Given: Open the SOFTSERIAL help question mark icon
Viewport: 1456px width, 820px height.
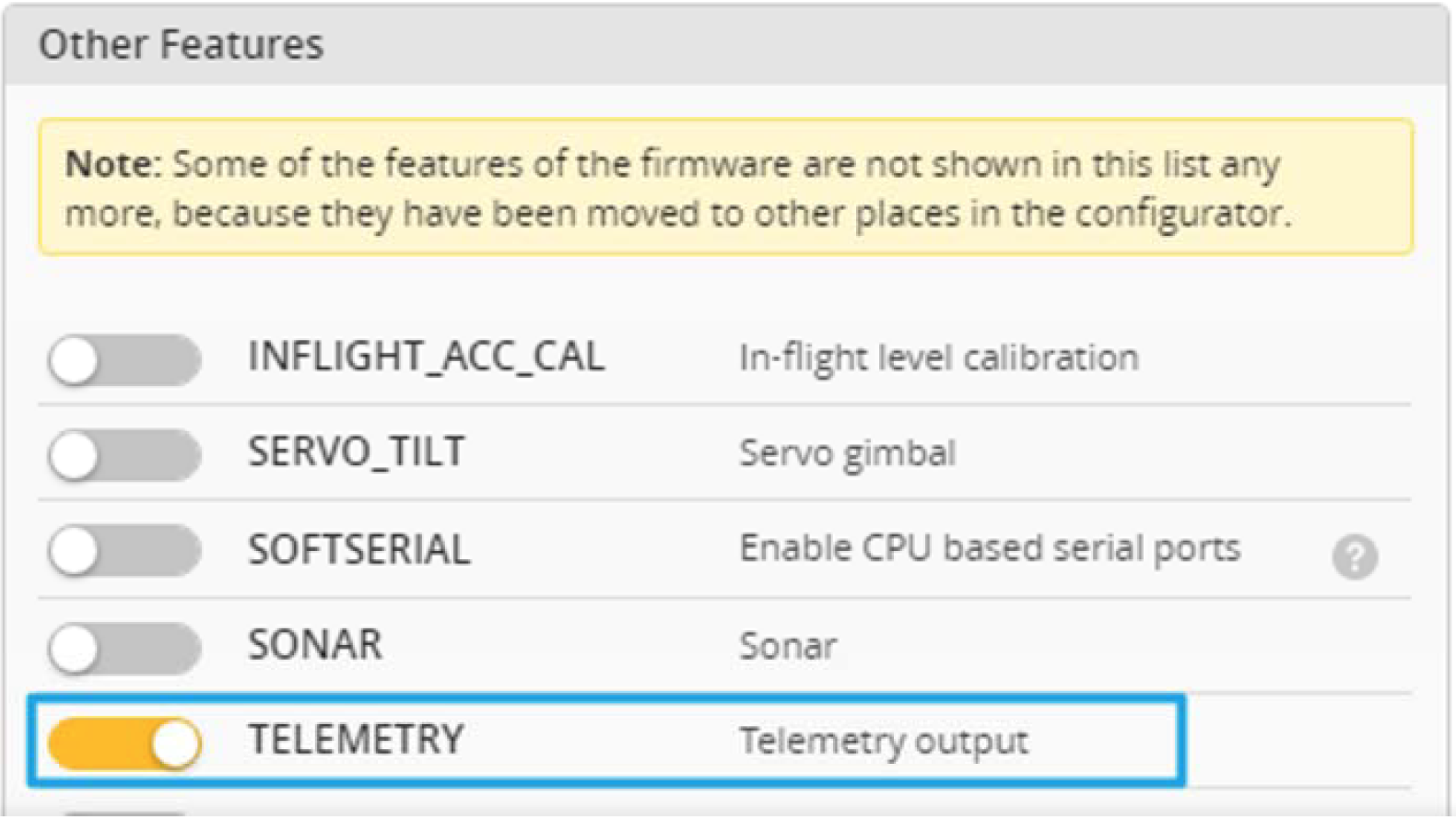Looking at the screenshot, I should pyautogui.click(x=1355, y=556).
